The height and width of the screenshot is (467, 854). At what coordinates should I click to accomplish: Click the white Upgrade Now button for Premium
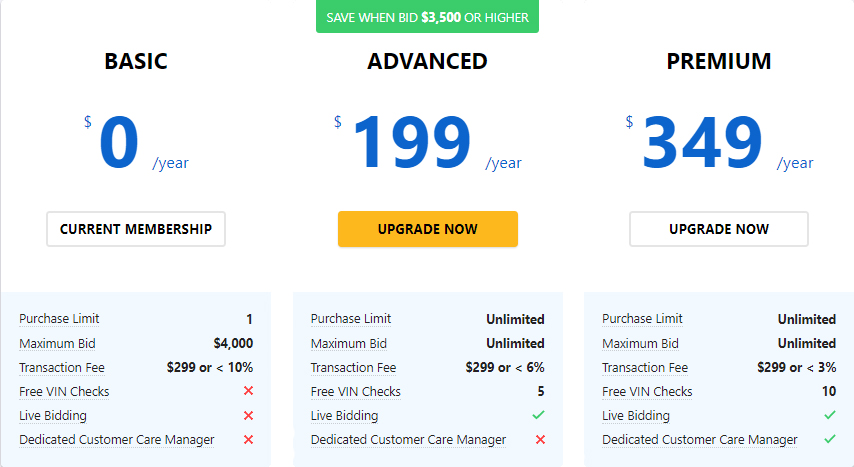click(x=719, y=229)
